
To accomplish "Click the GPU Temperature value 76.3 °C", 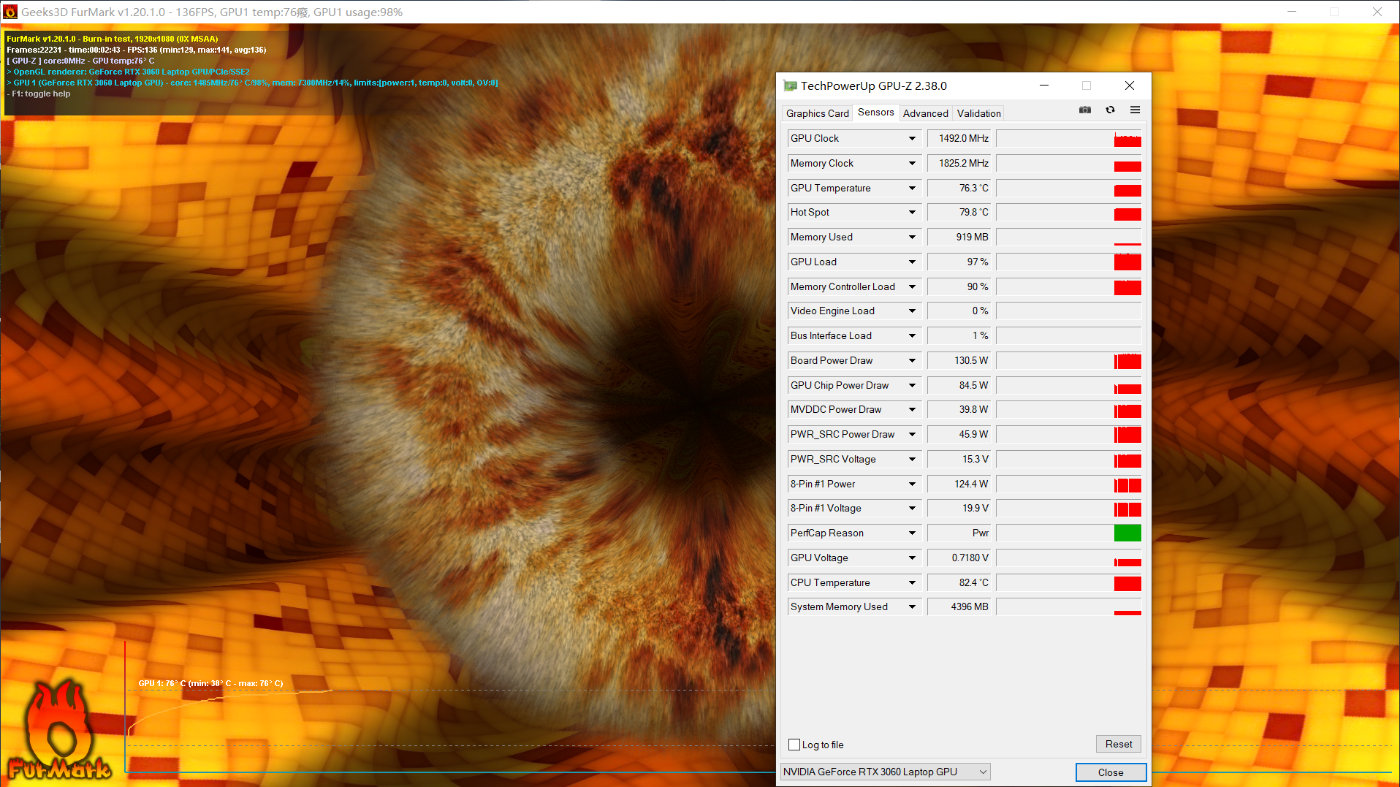I will click(x=959, y=188).
